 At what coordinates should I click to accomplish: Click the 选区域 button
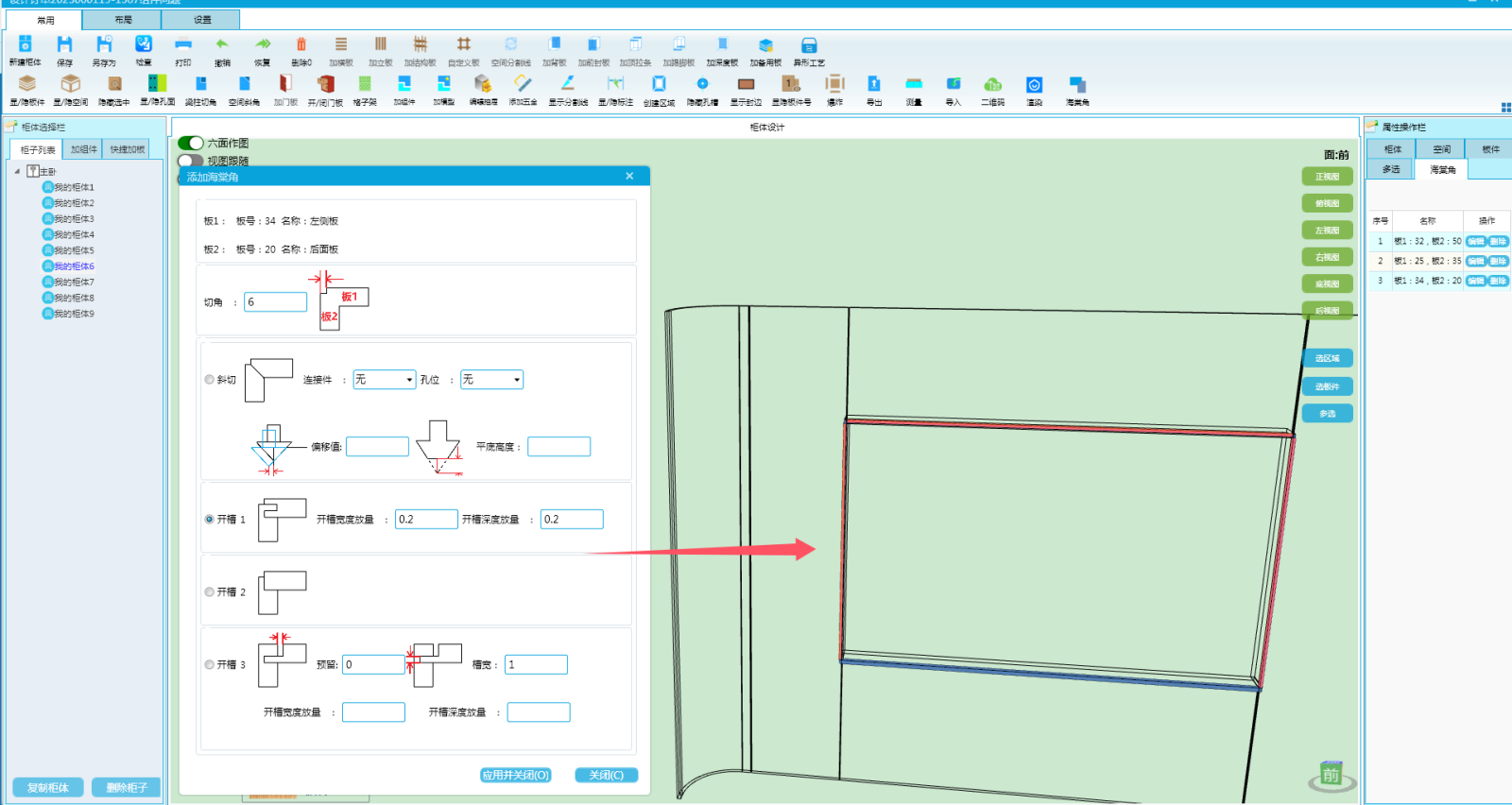(1328, 358)
